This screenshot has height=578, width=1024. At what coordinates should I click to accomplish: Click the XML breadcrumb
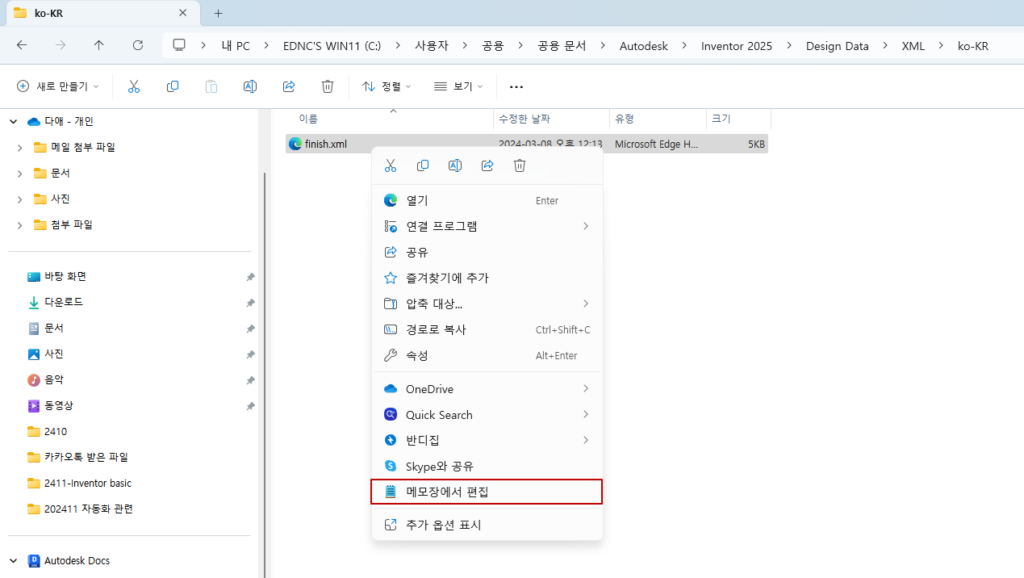(x=912, y=46)
